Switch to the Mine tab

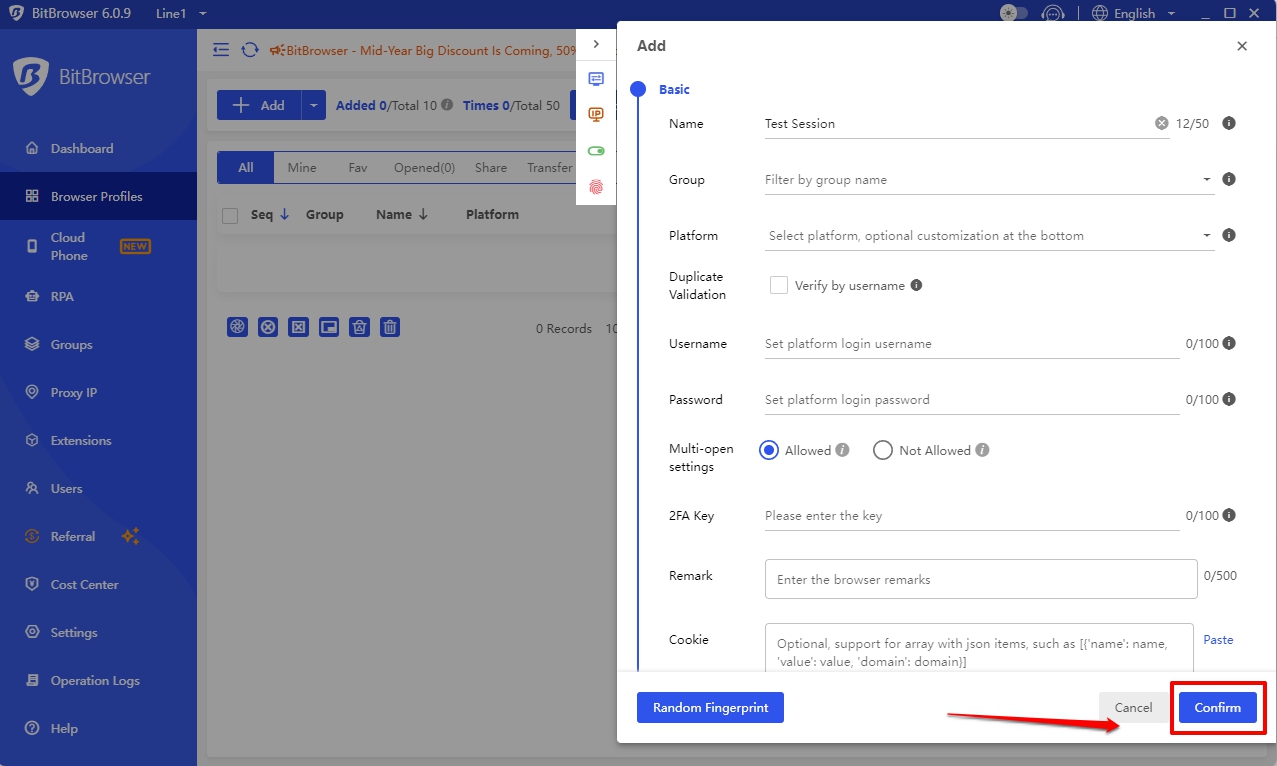(302, 168)
